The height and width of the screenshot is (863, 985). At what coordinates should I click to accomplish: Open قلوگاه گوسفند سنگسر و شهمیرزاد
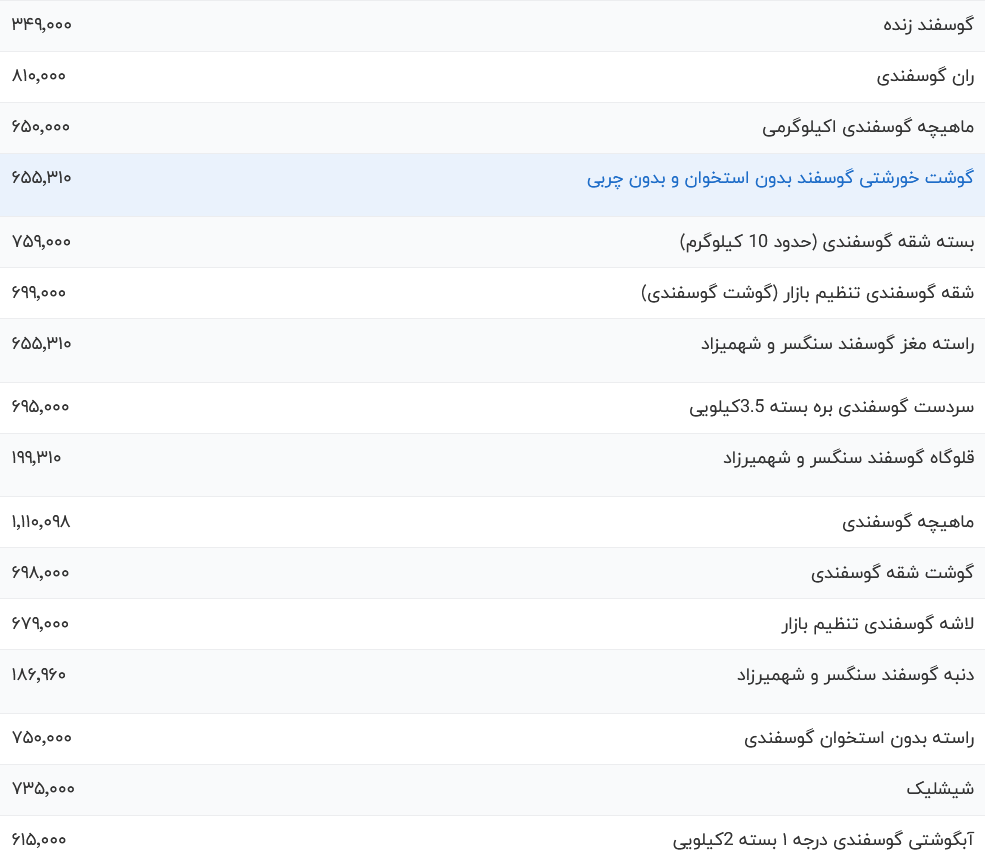(x=848, y=458)
